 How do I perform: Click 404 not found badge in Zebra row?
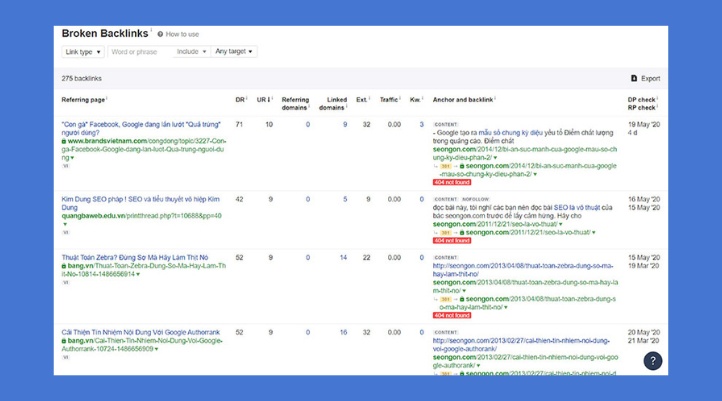(x=452, y=315)
